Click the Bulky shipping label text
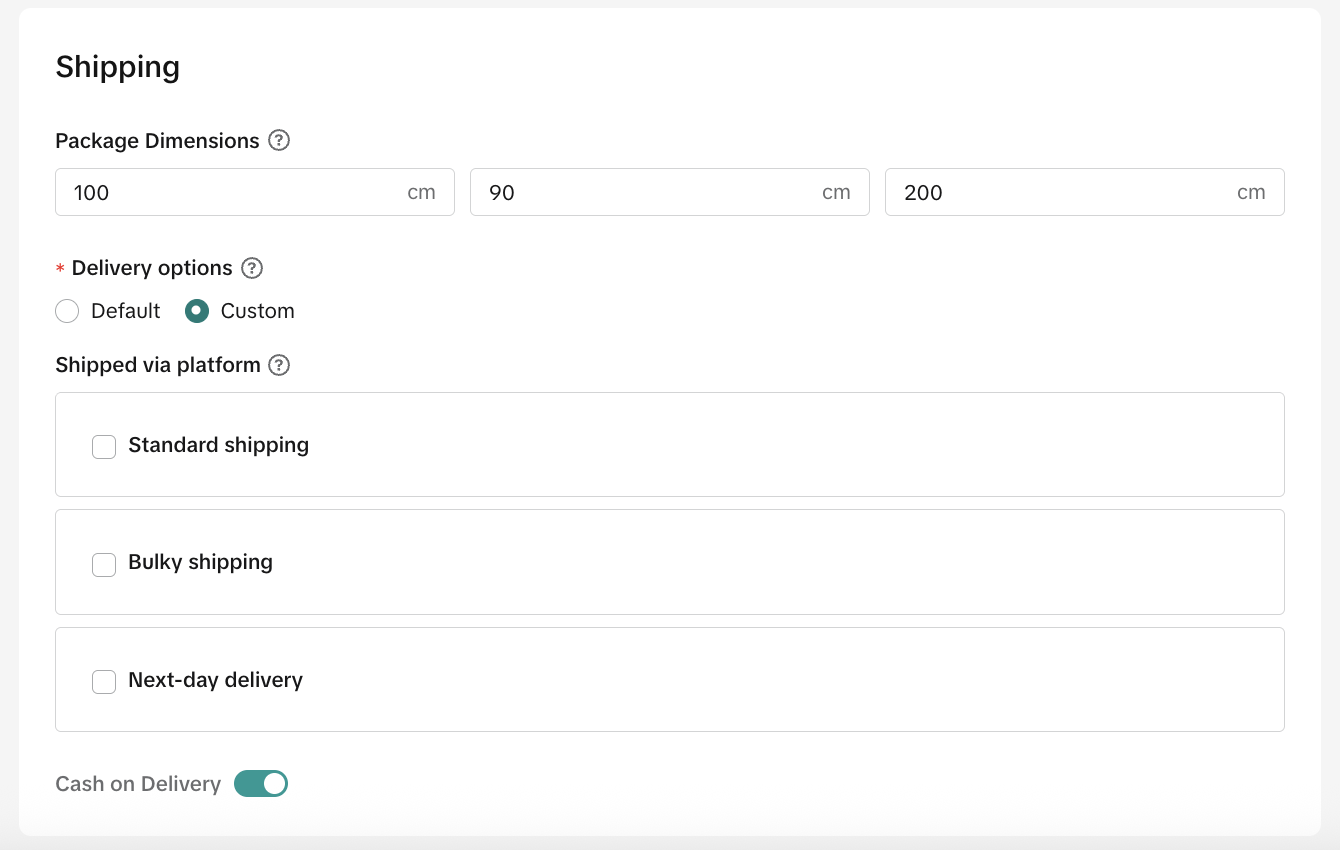 coord(200,562)
